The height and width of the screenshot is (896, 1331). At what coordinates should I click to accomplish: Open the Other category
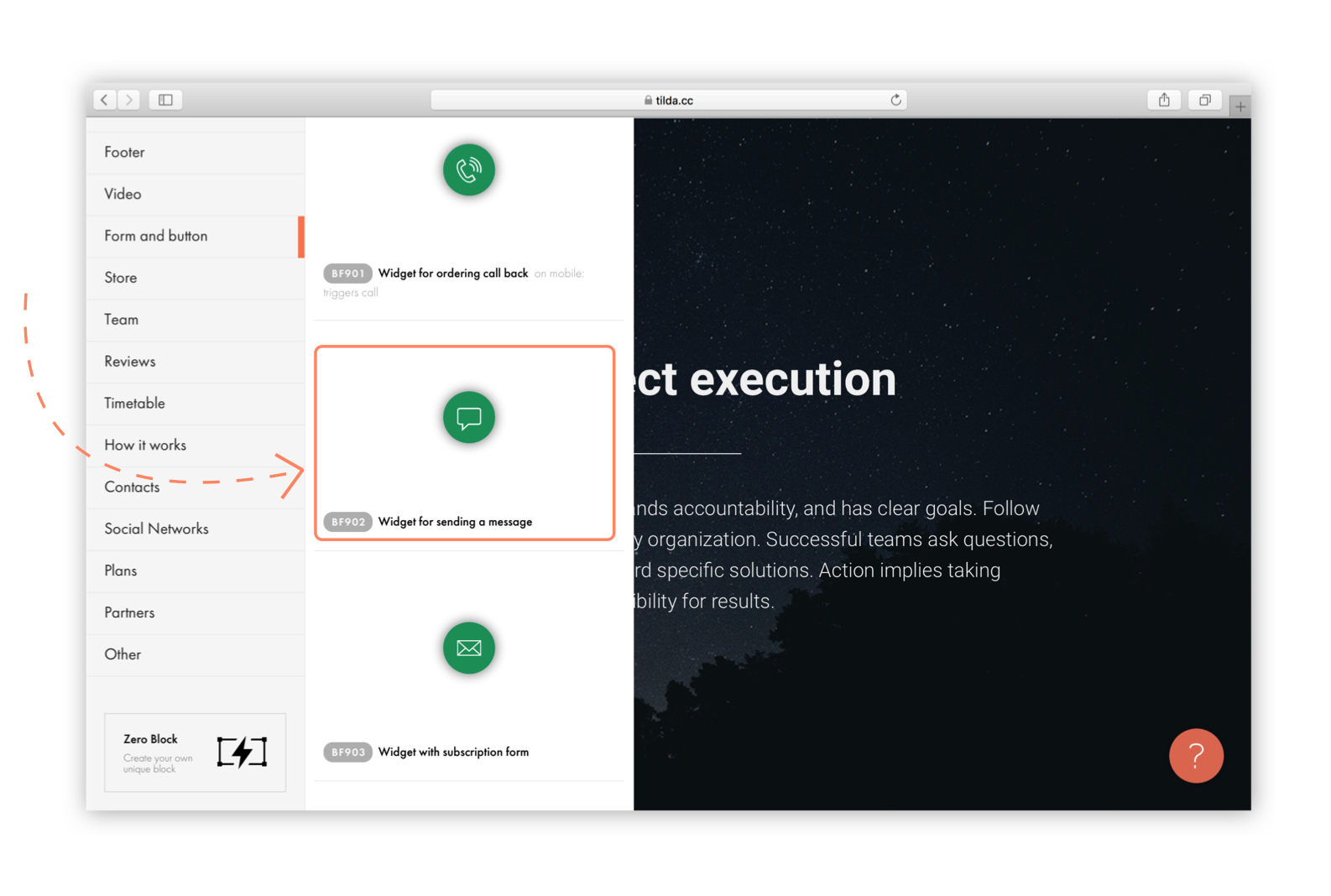tap(195, 656)
